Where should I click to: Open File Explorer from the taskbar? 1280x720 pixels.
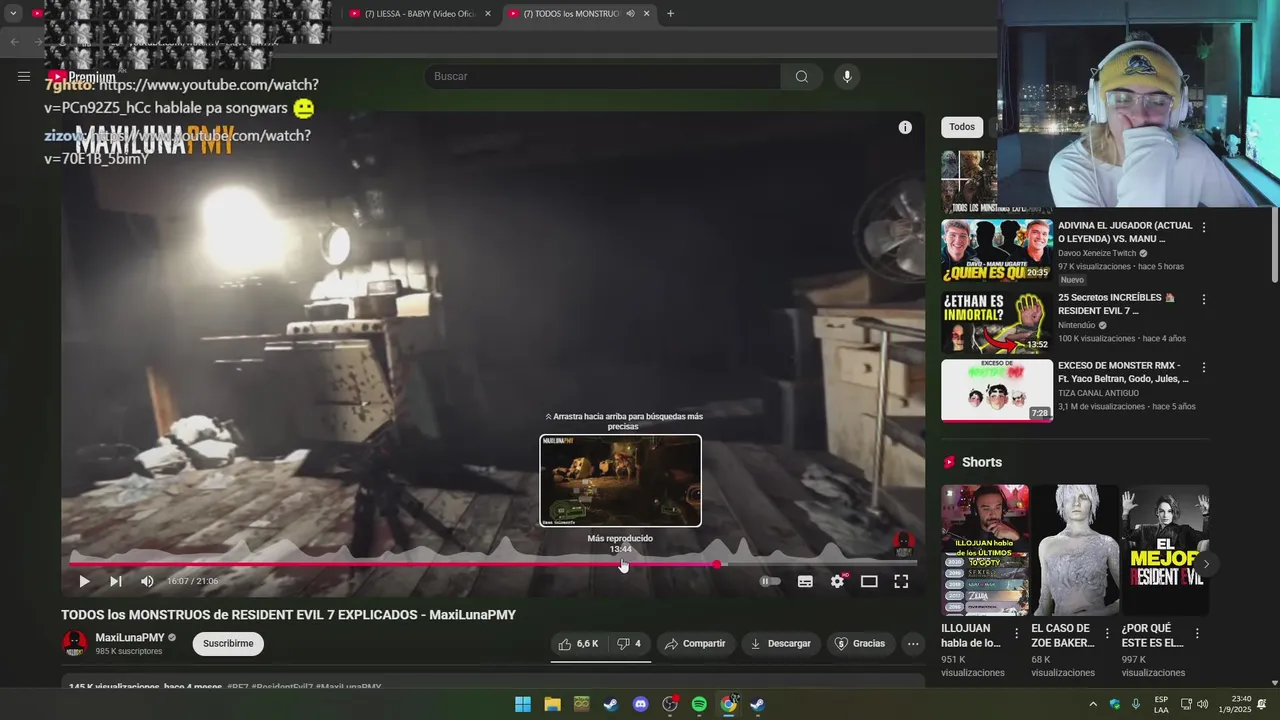tap(552, 704)
